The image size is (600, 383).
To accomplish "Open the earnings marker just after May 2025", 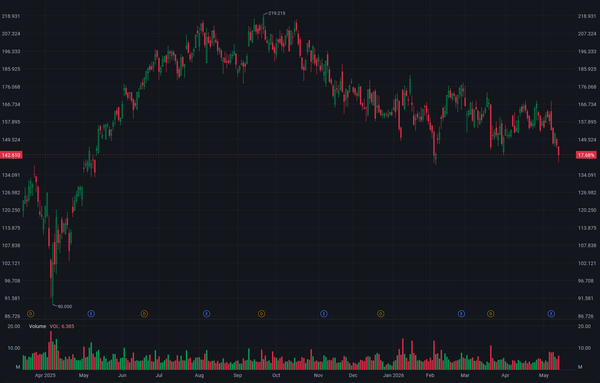I will [91, 314].
